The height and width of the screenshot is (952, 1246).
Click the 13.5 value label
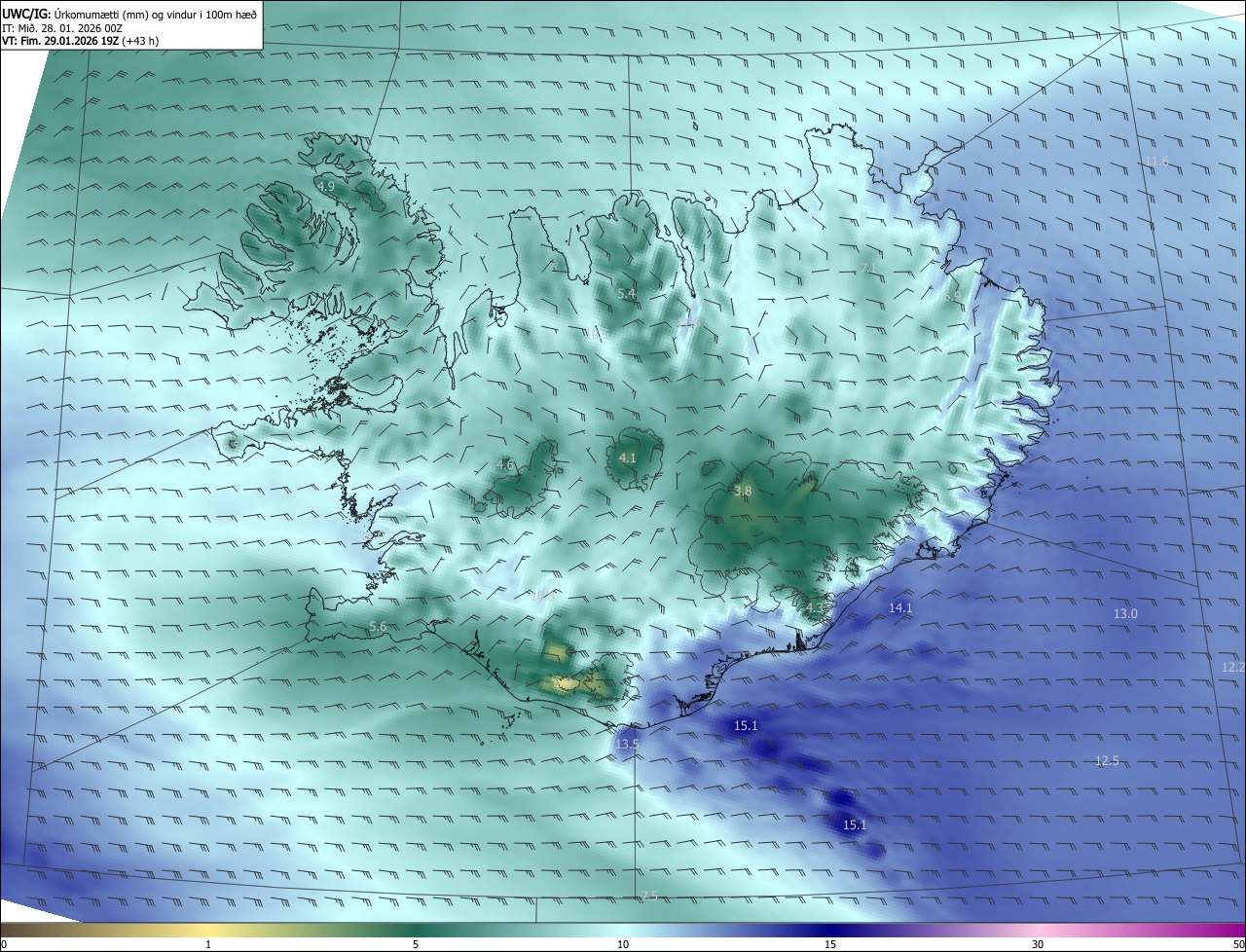[627, 745]
